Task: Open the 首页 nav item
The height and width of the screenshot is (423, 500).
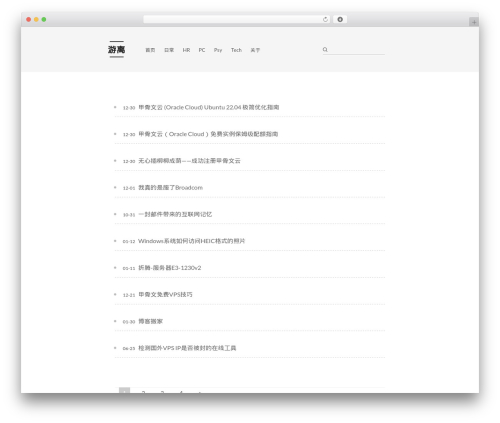Action: tap(150, 50)
